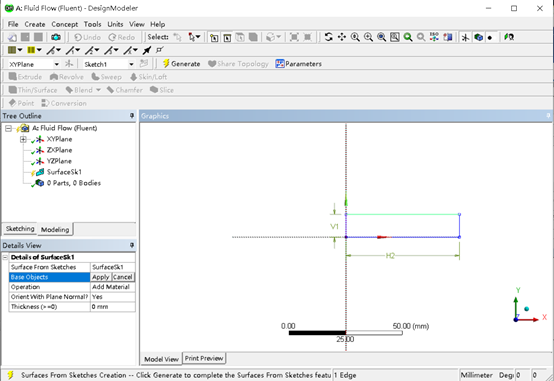Expand the XYPlane tree node
Viewport: 554px width, 381px height.
[x=23, y=139]
